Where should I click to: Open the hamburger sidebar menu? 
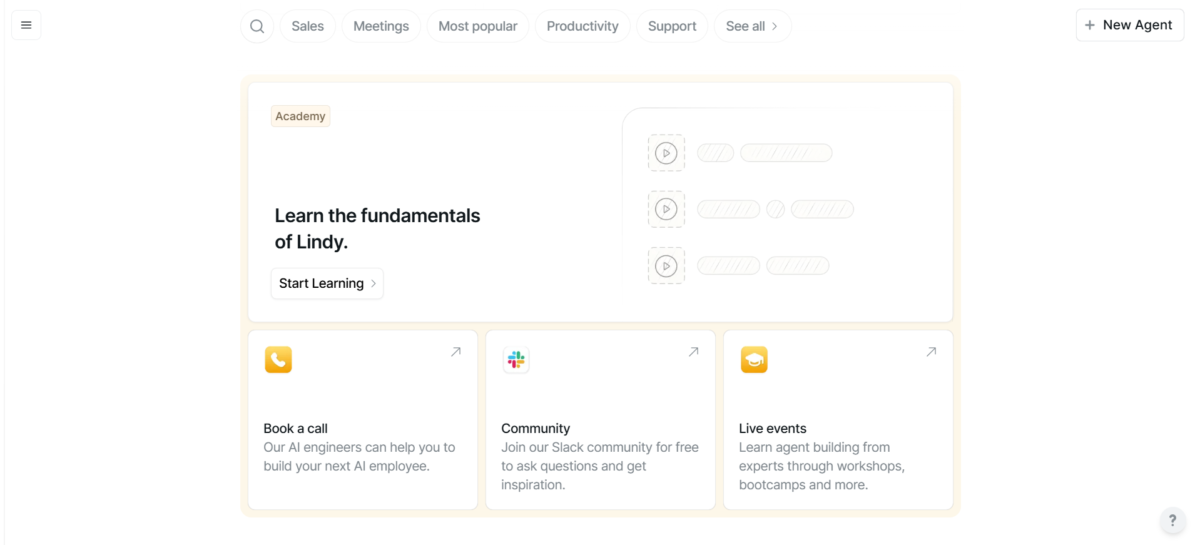point(26,25)
